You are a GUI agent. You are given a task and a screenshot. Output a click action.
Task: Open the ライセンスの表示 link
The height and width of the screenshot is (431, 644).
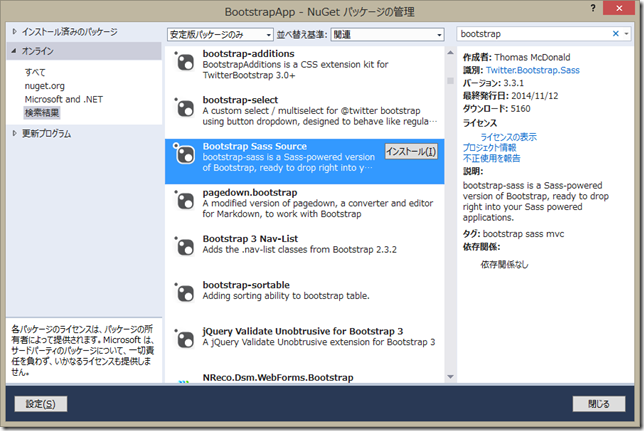click(508, 137)
